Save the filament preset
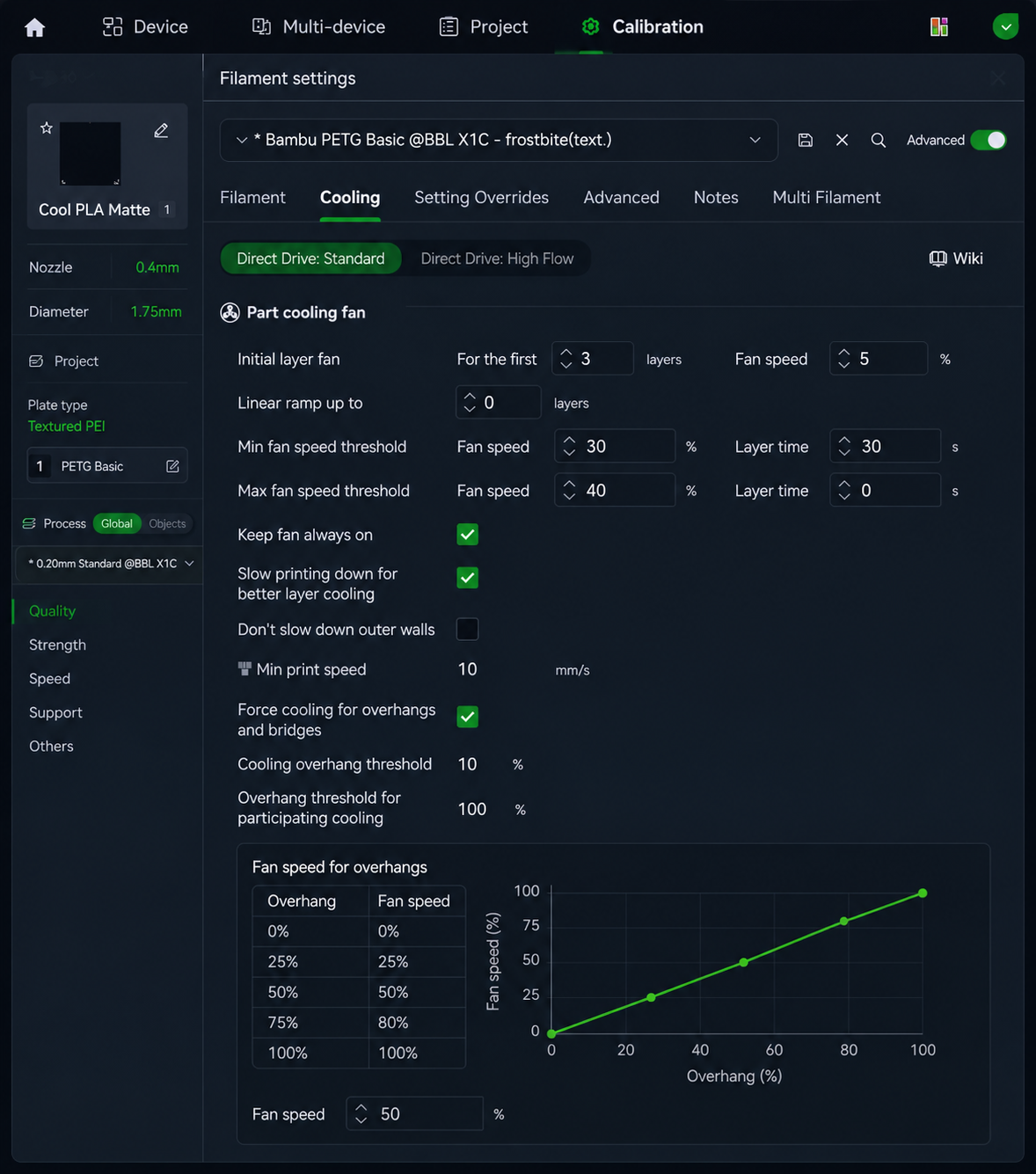This screenshot has width=1036, height=1174. click(x=805, y=140)
